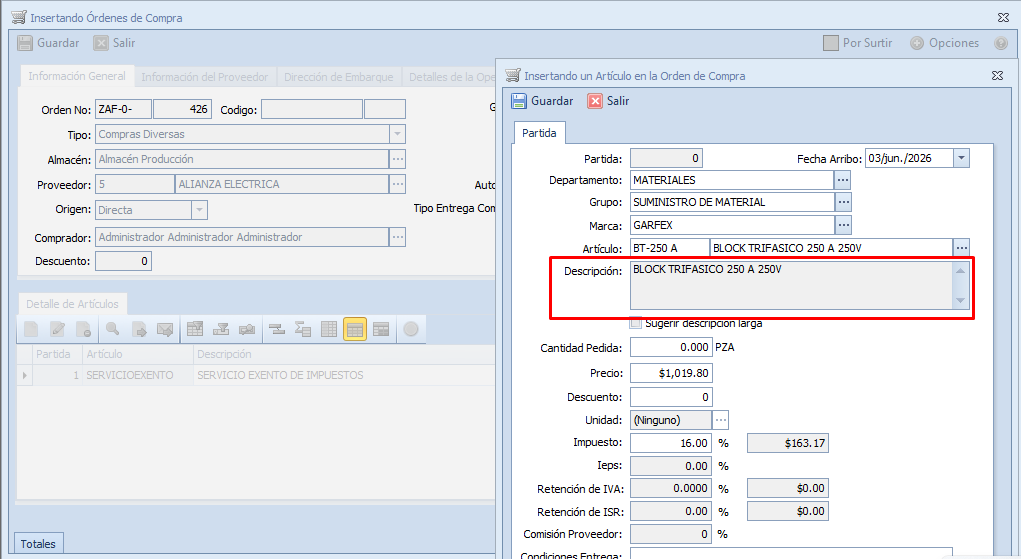Screen dimensions: 1021x559
Task: Click the Departamento ellipsis lookup button
Action: (x=843, y=180)
